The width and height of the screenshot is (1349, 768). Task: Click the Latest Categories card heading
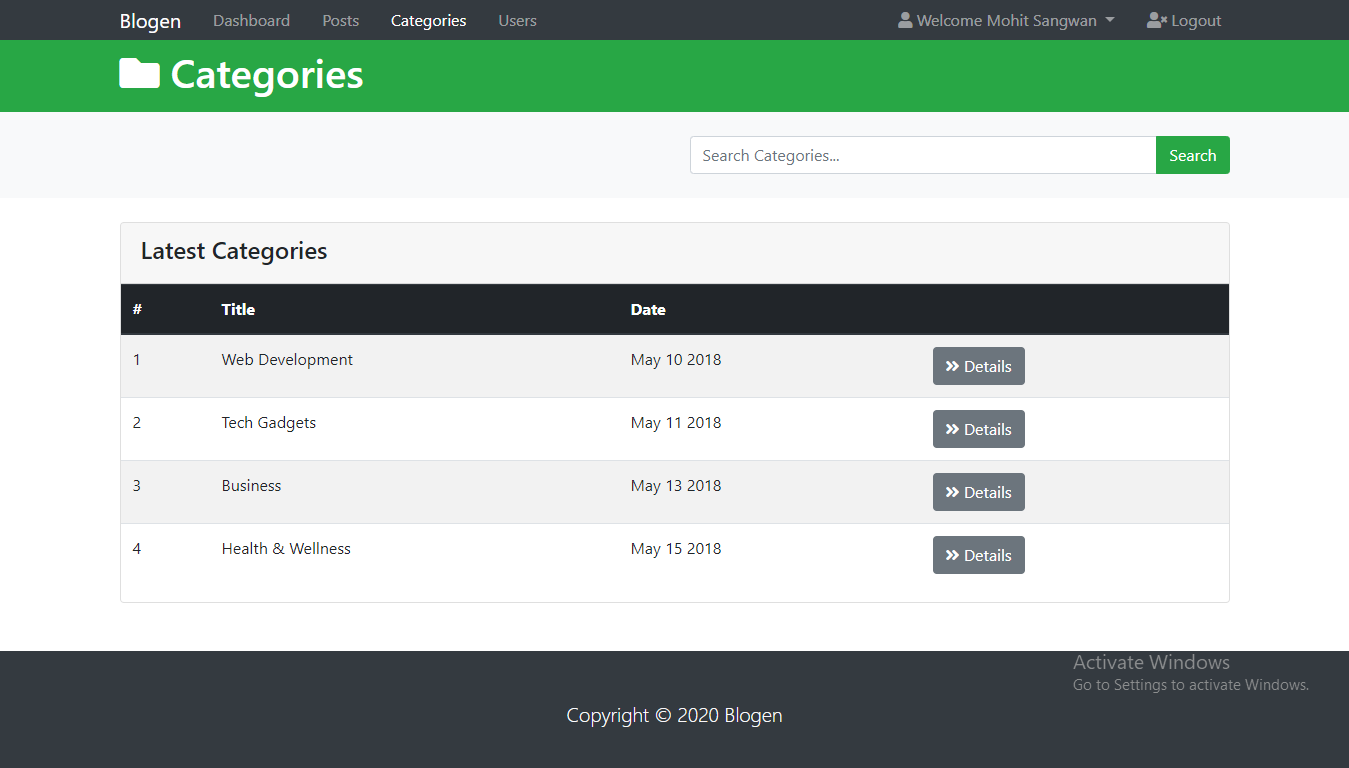(x=234, y=251)
